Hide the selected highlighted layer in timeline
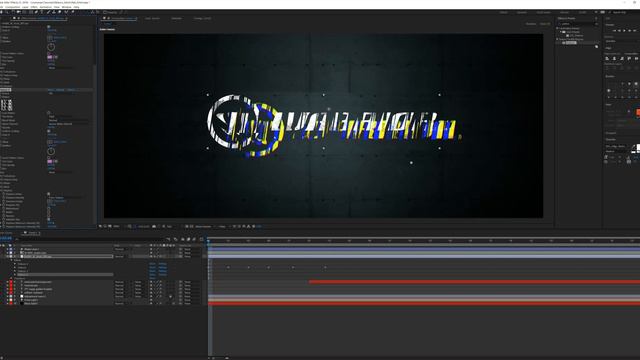Viewport: 640px width, 360px height. click(7, 256)
